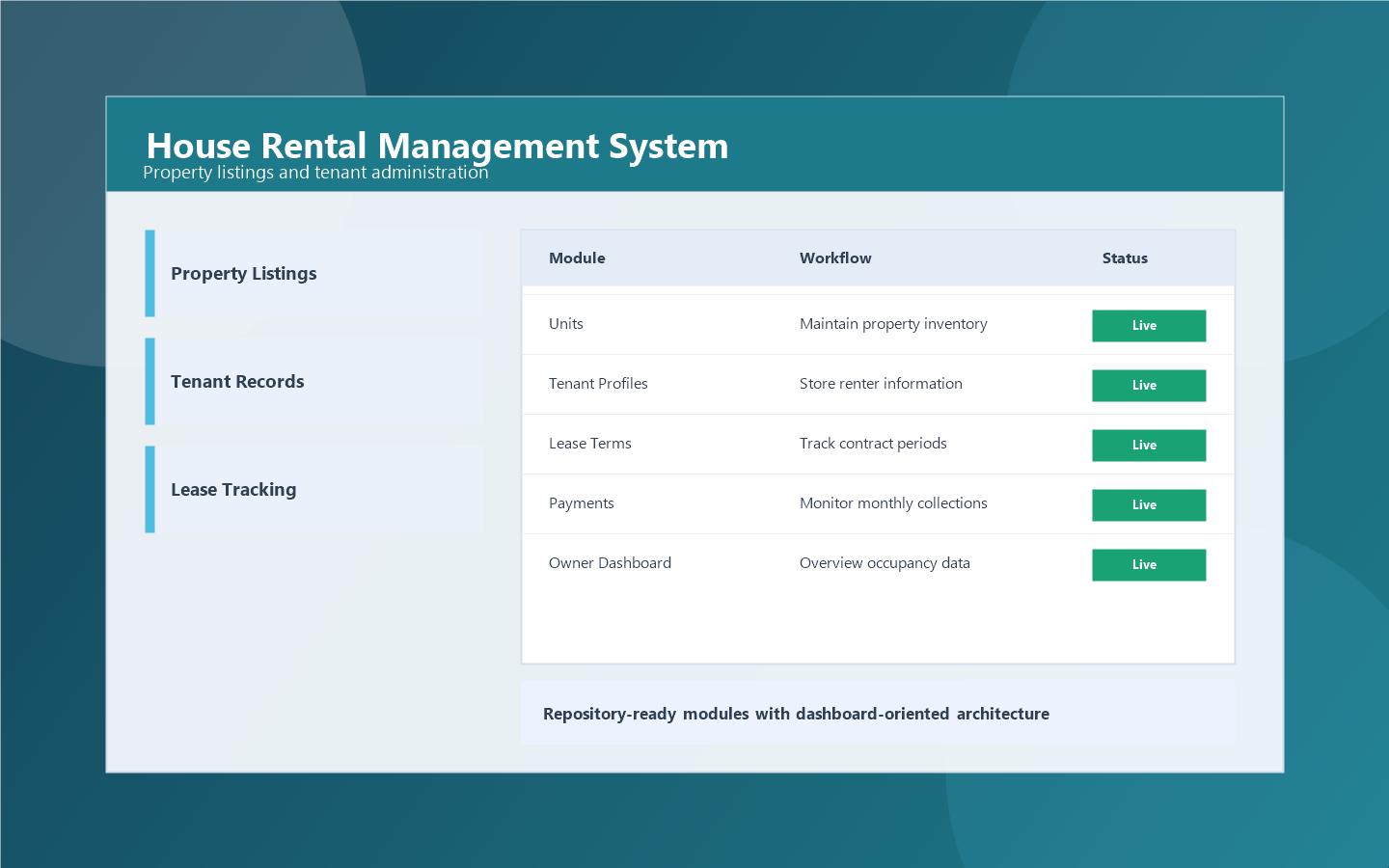Click the Live badge on Tenant Profiles row
The image size is (1389, 868).
tap(1149, 385)
